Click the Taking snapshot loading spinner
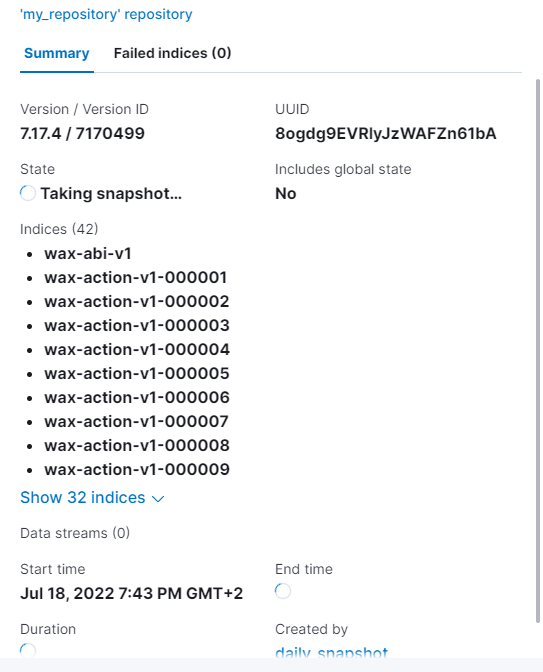 pyautogui.click(x=28, y=193)
